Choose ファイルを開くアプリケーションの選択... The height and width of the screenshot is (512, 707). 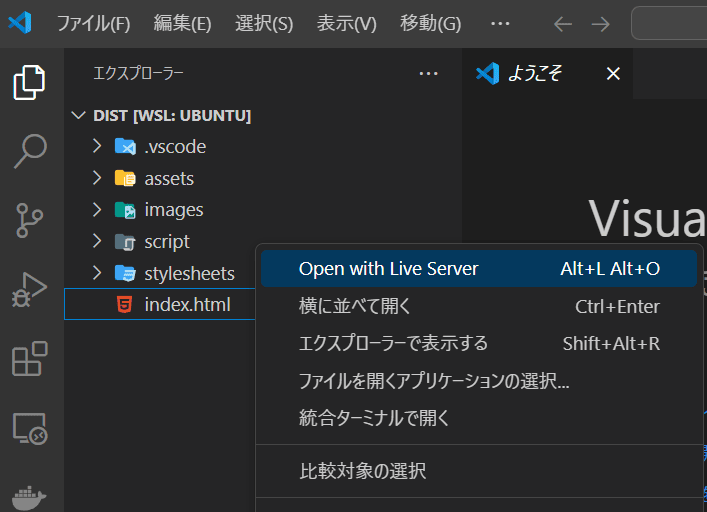tap(479, 381)
